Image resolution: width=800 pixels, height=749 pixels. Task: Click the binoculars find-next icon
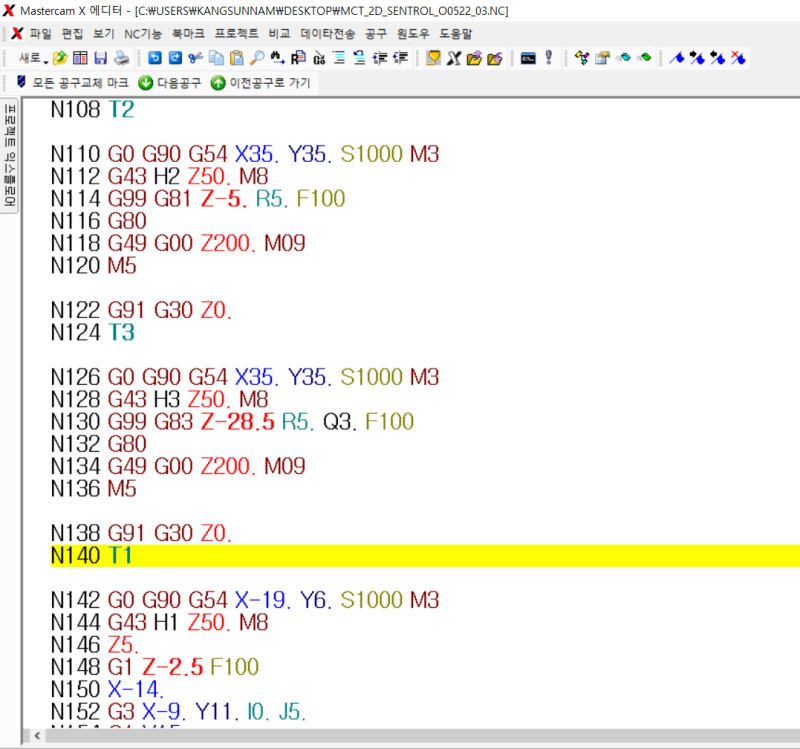(x=278, y=58)
